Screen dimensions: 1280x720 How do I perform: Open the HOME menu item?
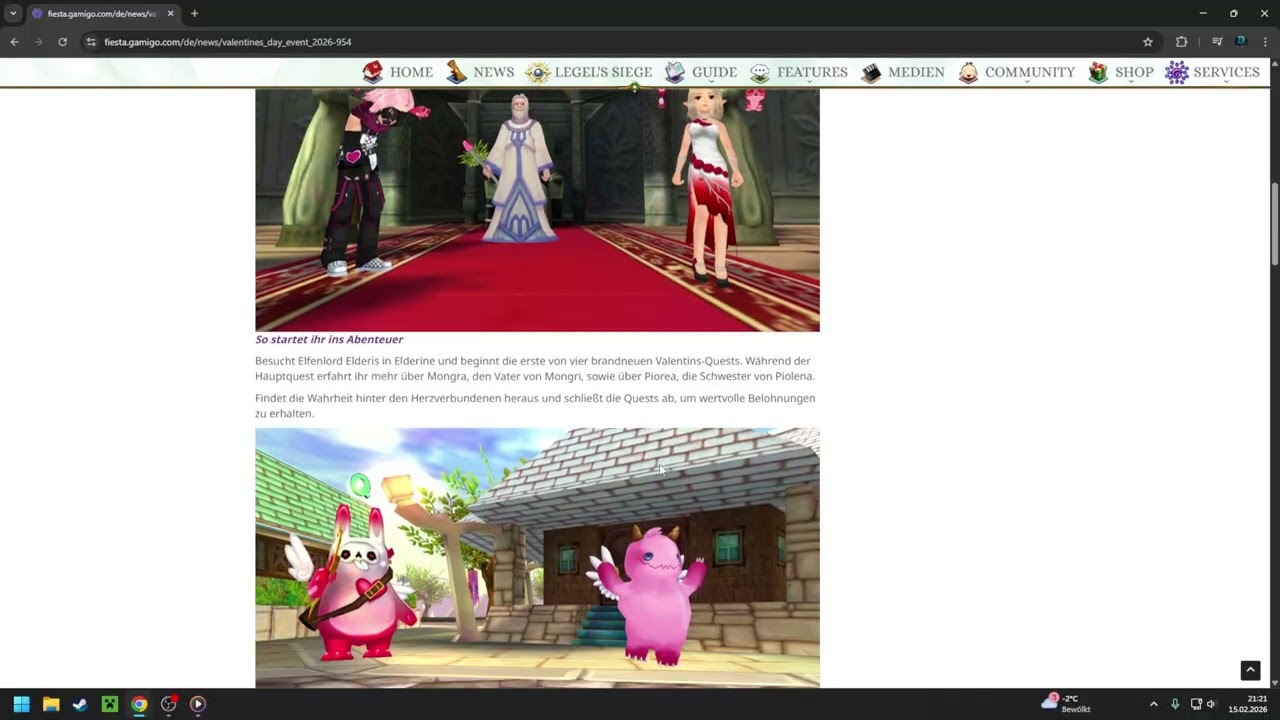(x=411, y=72)
